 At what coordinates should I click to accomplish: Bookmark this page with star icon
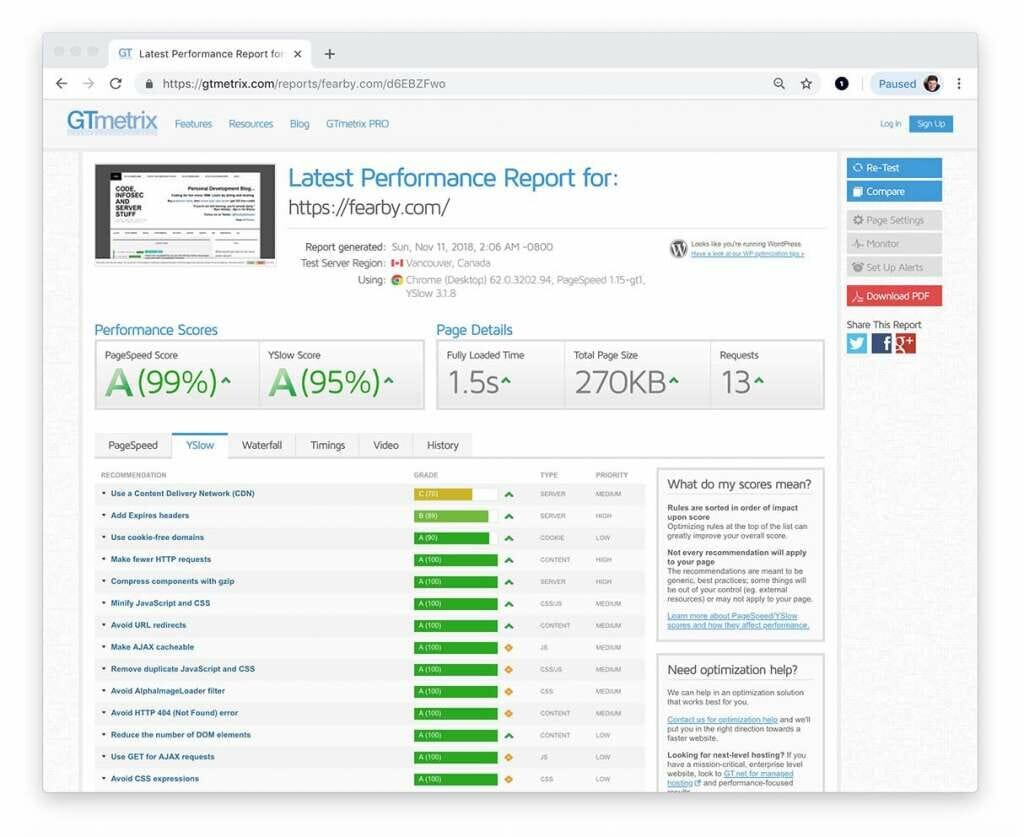pyautogui.click(x=806, y=84)
